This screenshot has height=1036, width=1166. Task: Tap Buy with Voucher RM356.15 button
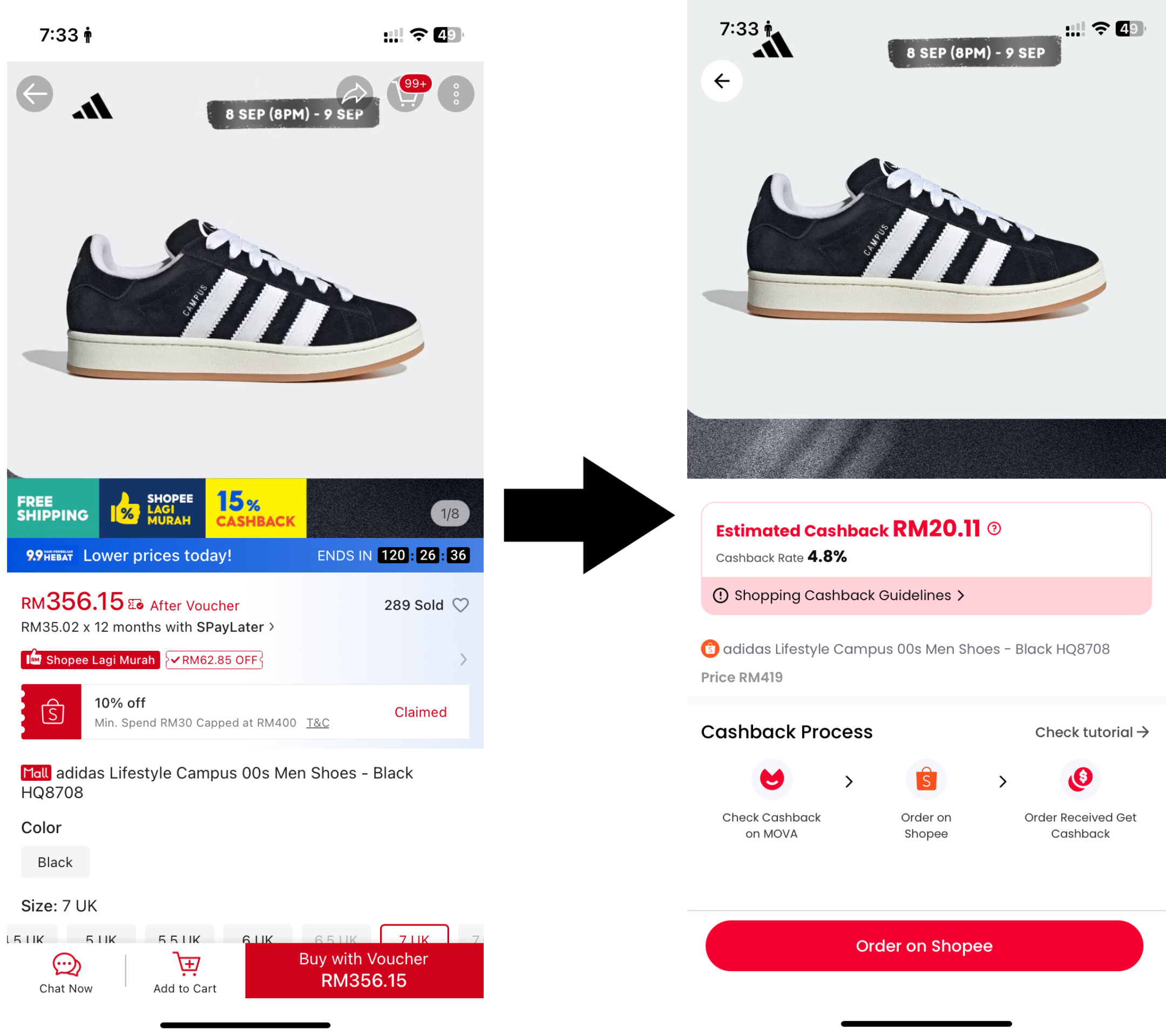(364, 970)
